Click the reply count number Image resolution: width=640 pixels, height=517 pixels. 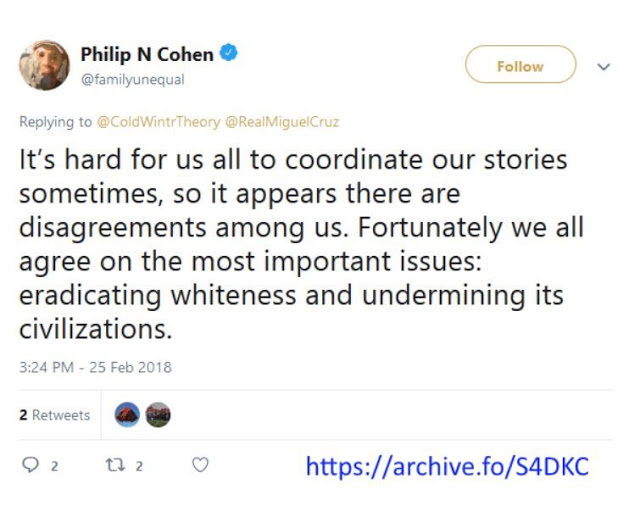55,466
